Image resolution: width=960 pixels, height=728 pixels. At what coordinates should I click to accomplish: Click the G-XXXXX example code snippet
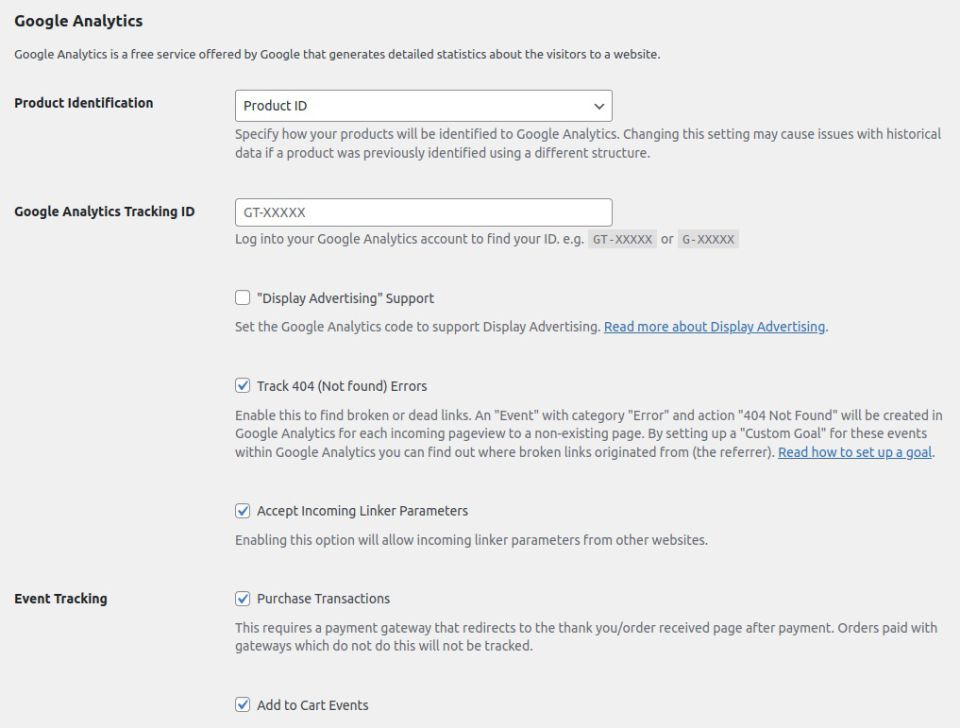(x=708, y=240)
